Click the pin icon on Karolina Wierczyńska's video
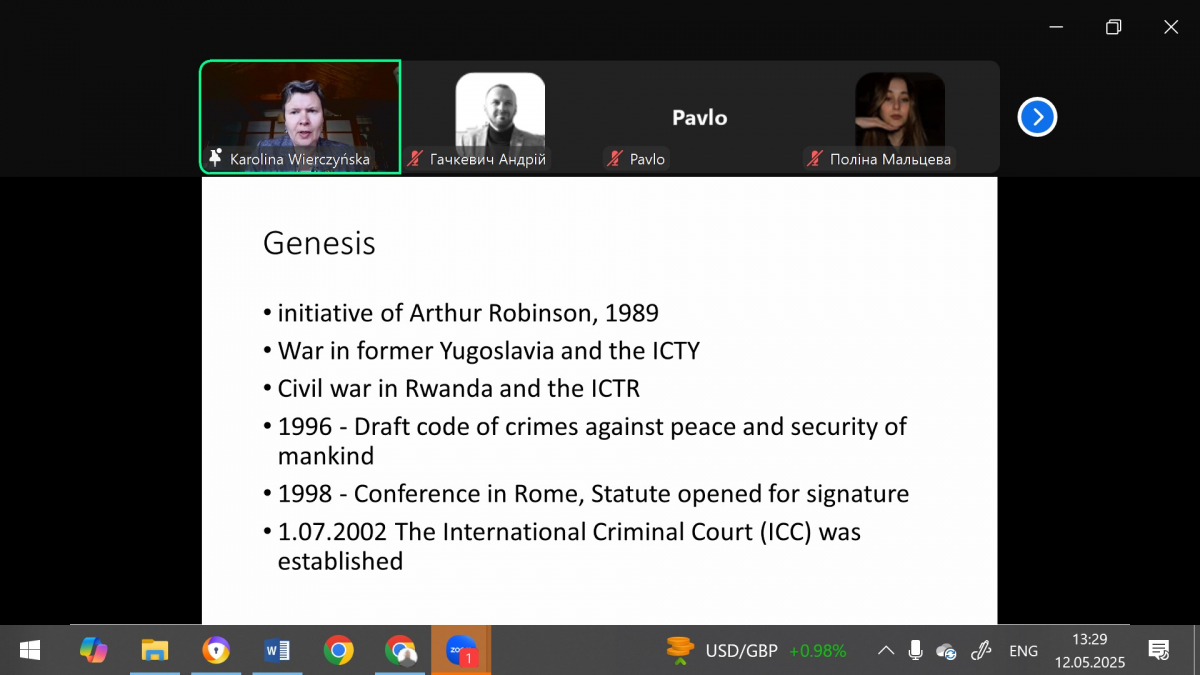Image resolution: width=1200 pixels, height=675 pixels. (215, 159)
